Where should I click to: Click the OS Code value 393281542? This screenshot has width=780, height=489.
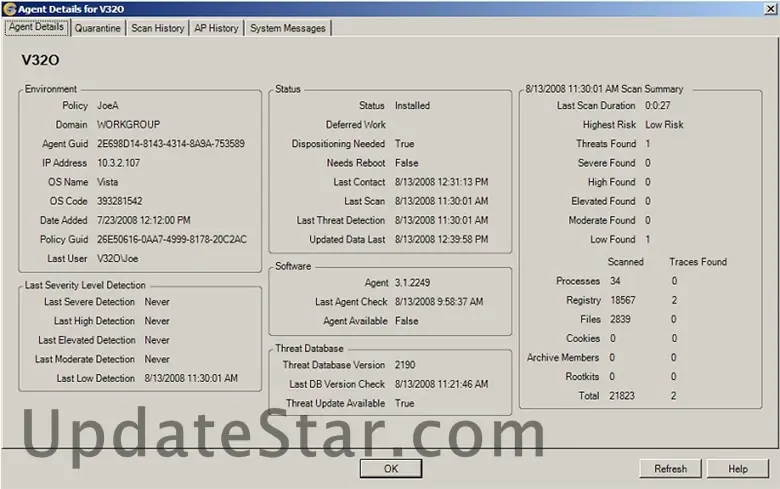(119, 201)
